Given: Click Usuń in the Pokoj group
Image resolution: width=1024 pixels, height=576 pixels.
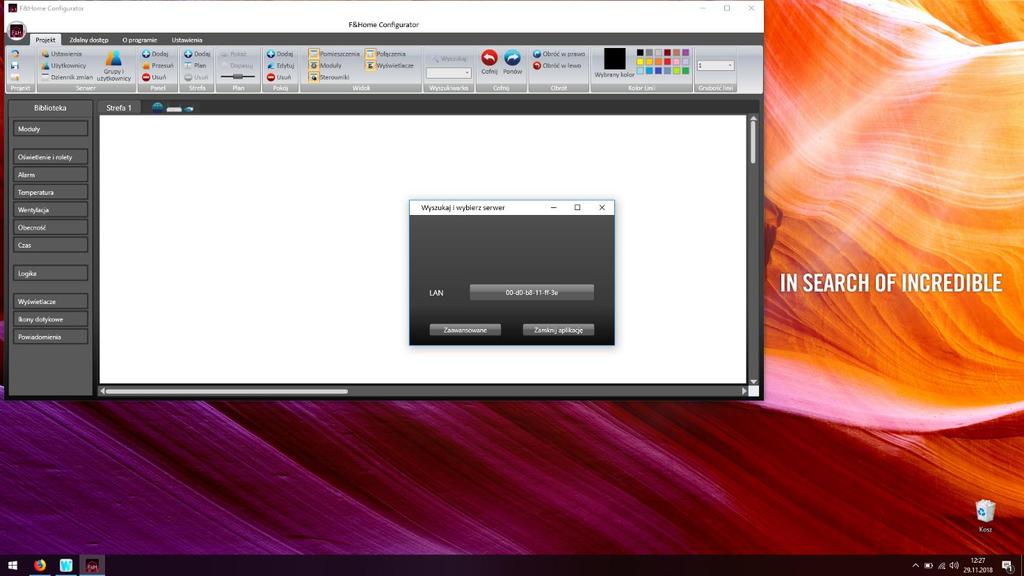Looking at the screenshot, I should point(279,77).
